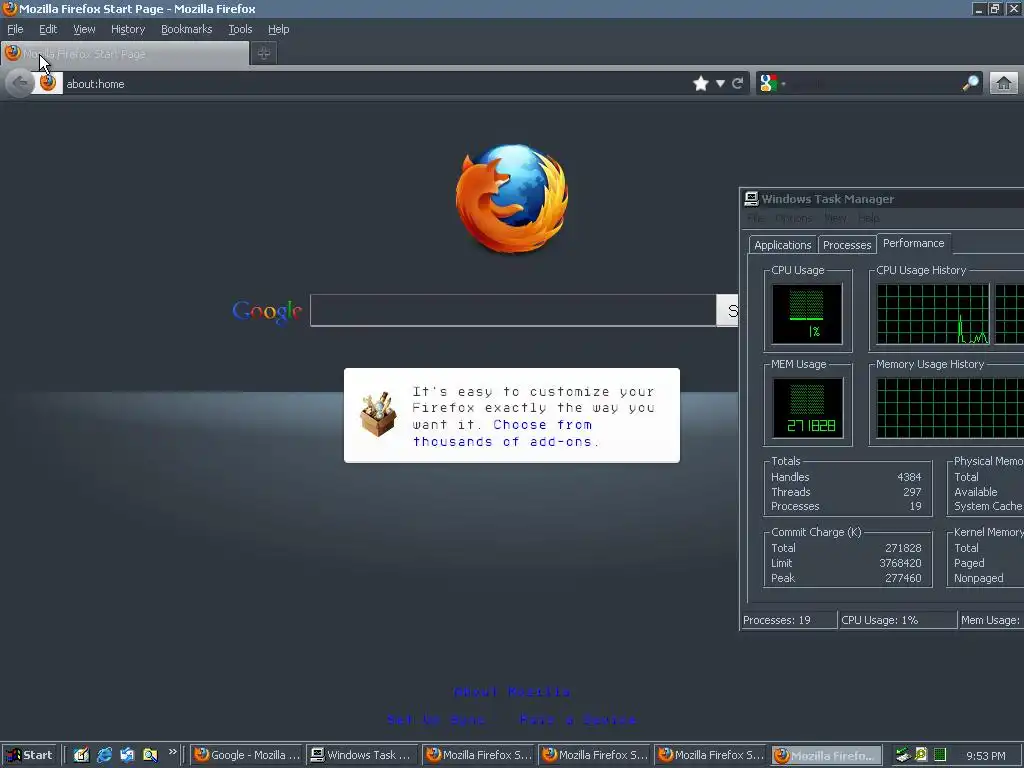
Task: Click the Set Up Sync link
Action: pos(436,720)
